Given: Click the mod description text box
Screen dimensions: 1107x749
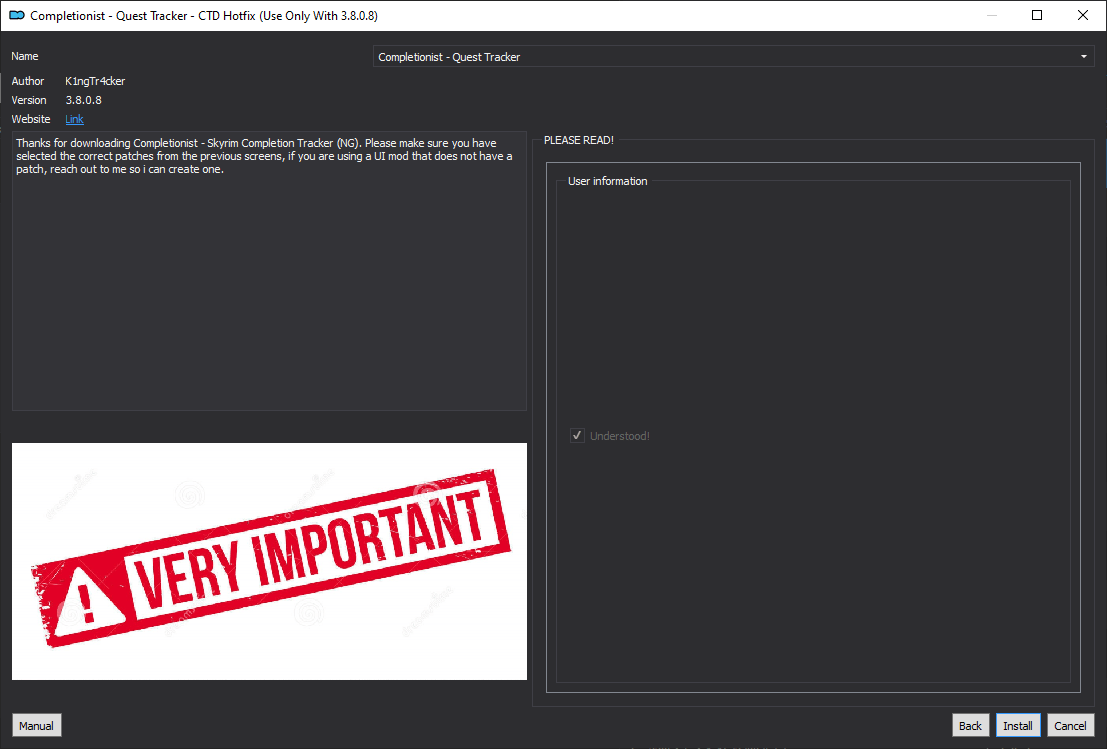Looking at the screenshot, I should click(270, 270).
